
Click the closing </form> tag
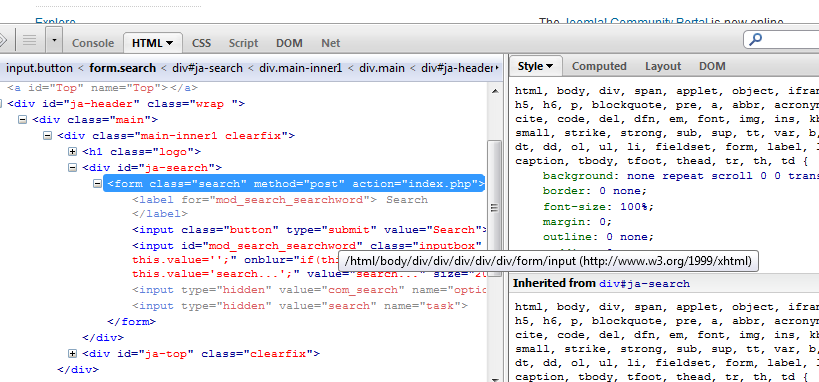pyautogui.click(x=132, y=322)
